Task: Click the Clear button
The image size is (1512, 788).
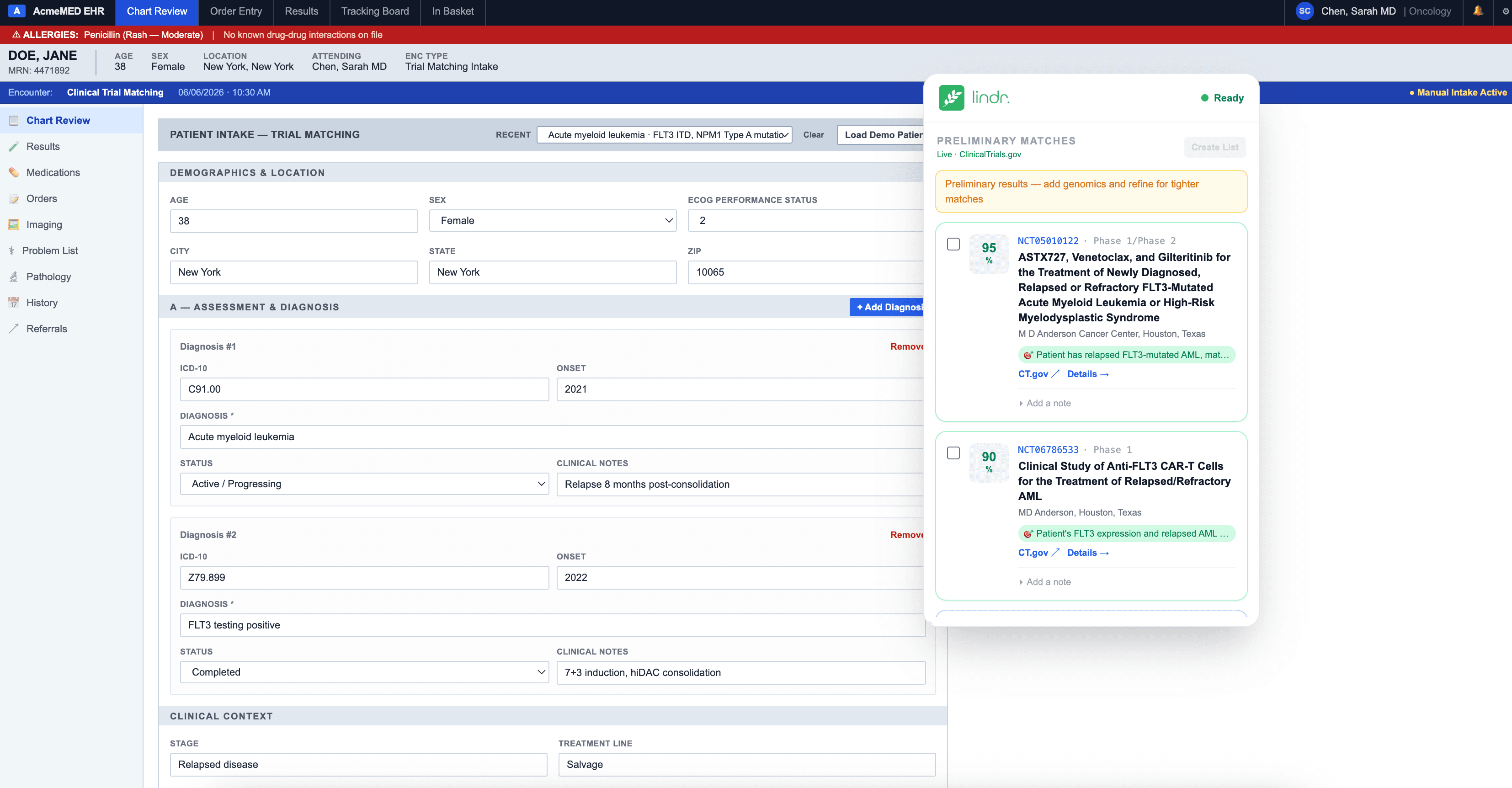Action: 813,135
